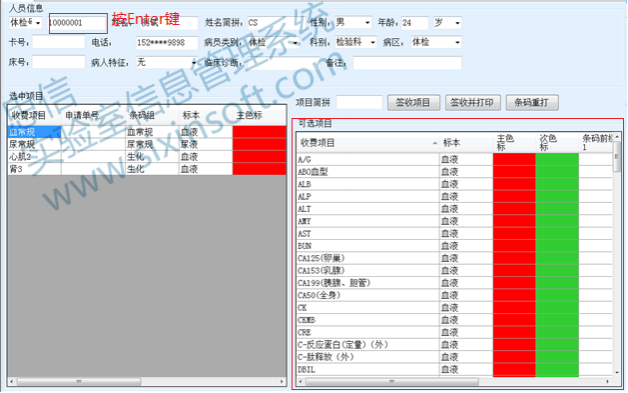Focus the 项目简拼 input field

point(359,103)
